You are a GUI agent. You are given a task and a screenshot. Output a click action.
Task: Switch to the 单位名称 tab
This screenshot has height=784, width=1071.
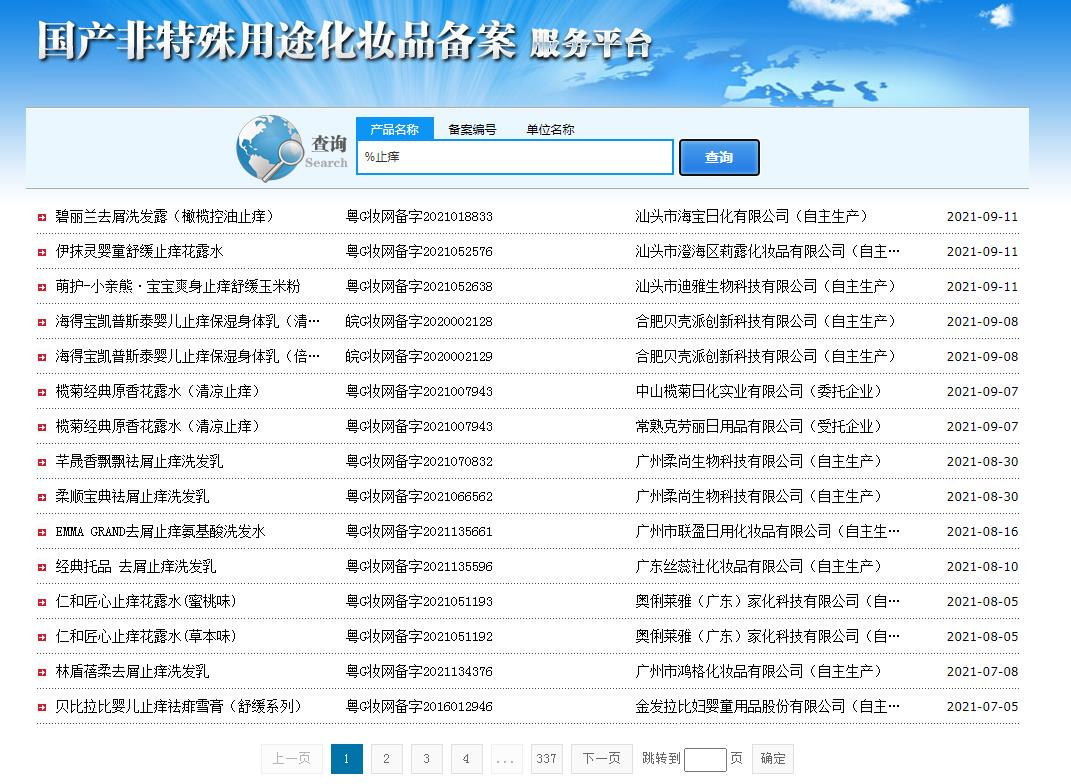550,129
